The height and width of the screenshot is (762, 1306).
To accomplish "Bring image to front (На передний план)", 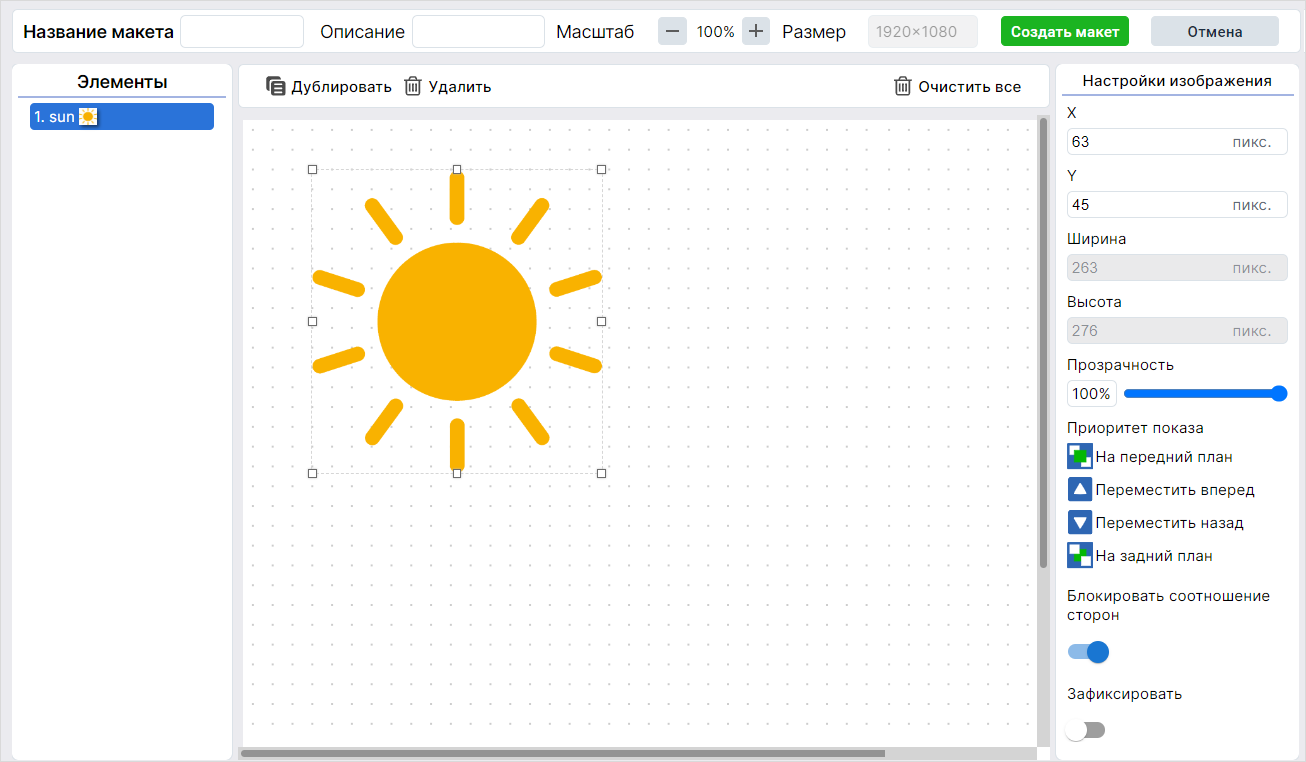I will pos(1080,457).
